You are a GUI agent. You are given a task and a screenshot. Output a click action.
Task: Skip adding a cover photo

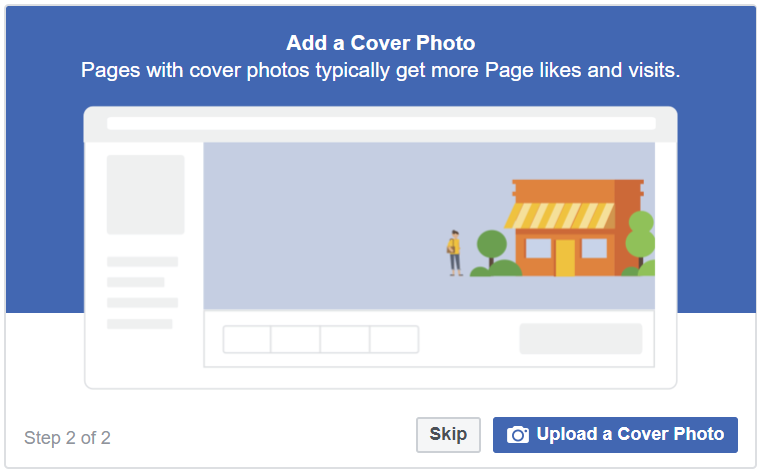pyautogui.click(x=448, y=435)
